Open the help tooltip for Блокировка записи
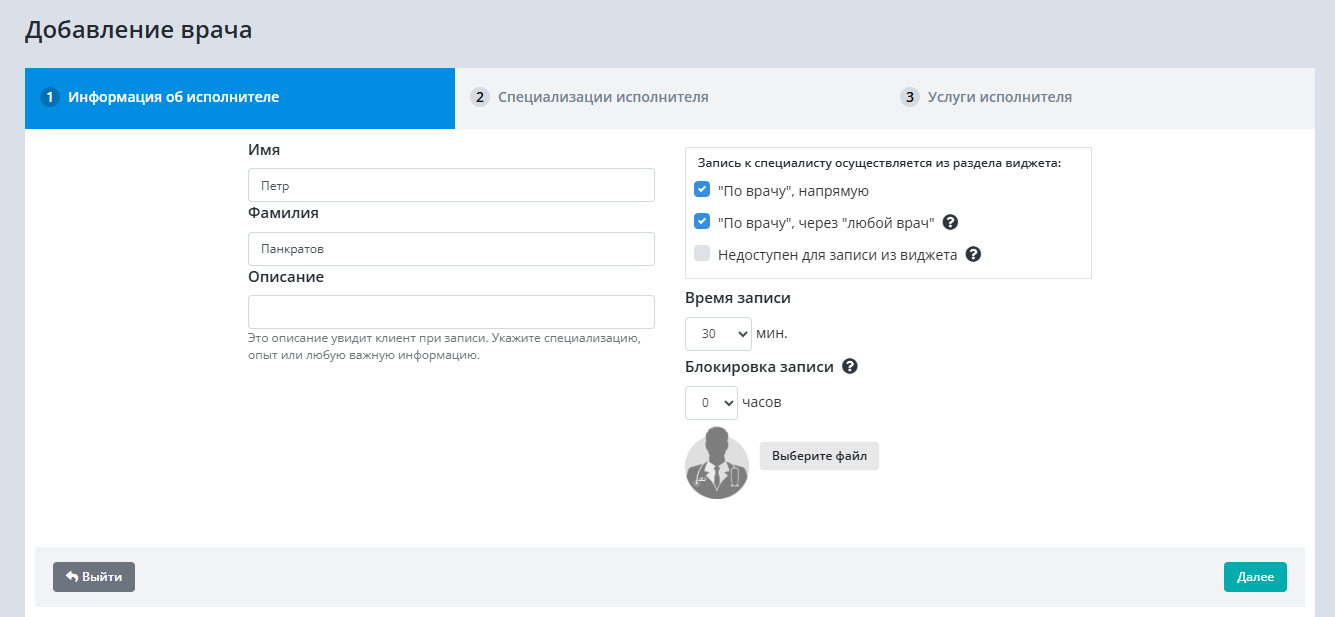 click(x=850, y=366)
